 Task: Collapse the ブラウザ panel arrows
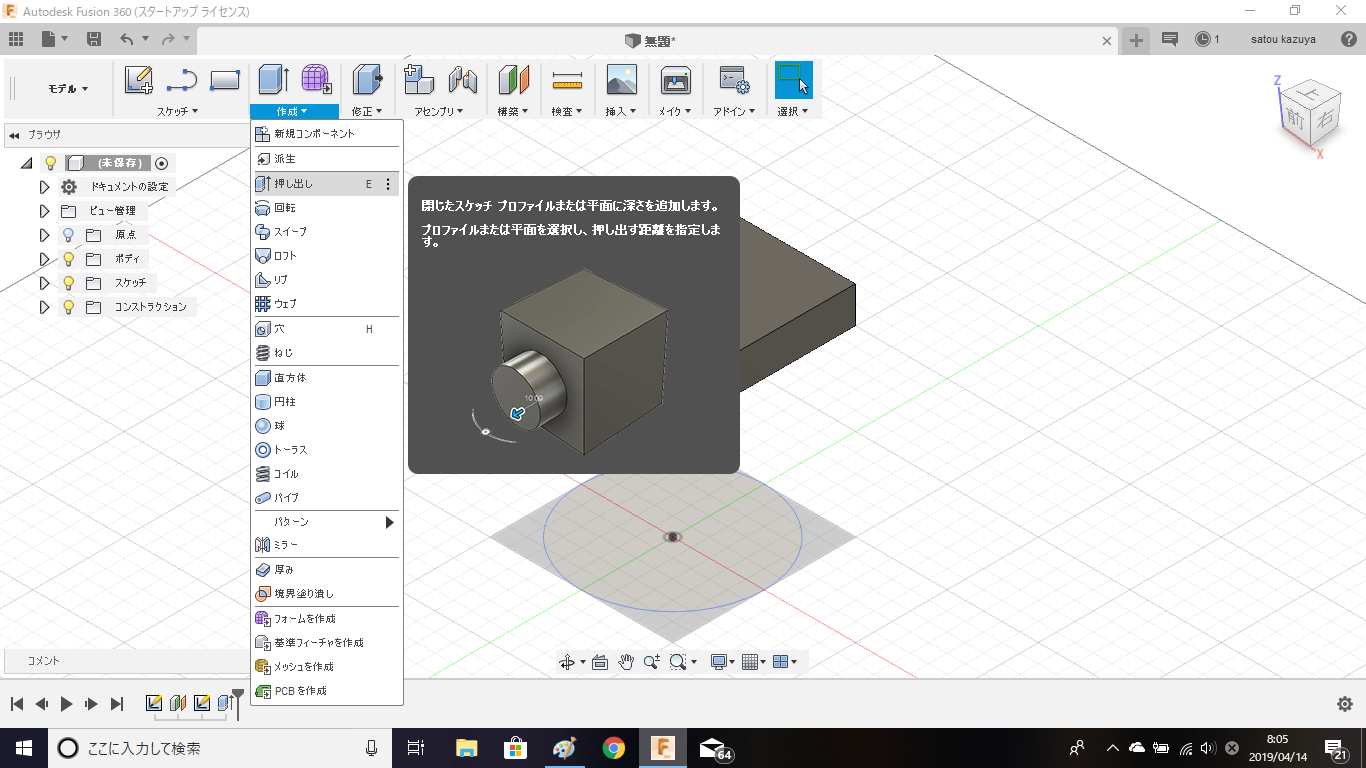pos(14,134)
